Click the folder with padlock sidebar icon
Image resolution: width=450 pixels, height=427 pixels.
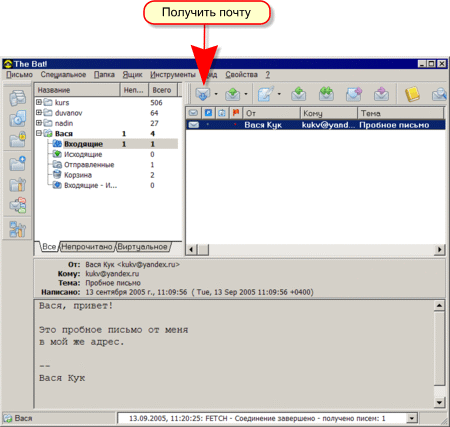click(x=18, y=139)
